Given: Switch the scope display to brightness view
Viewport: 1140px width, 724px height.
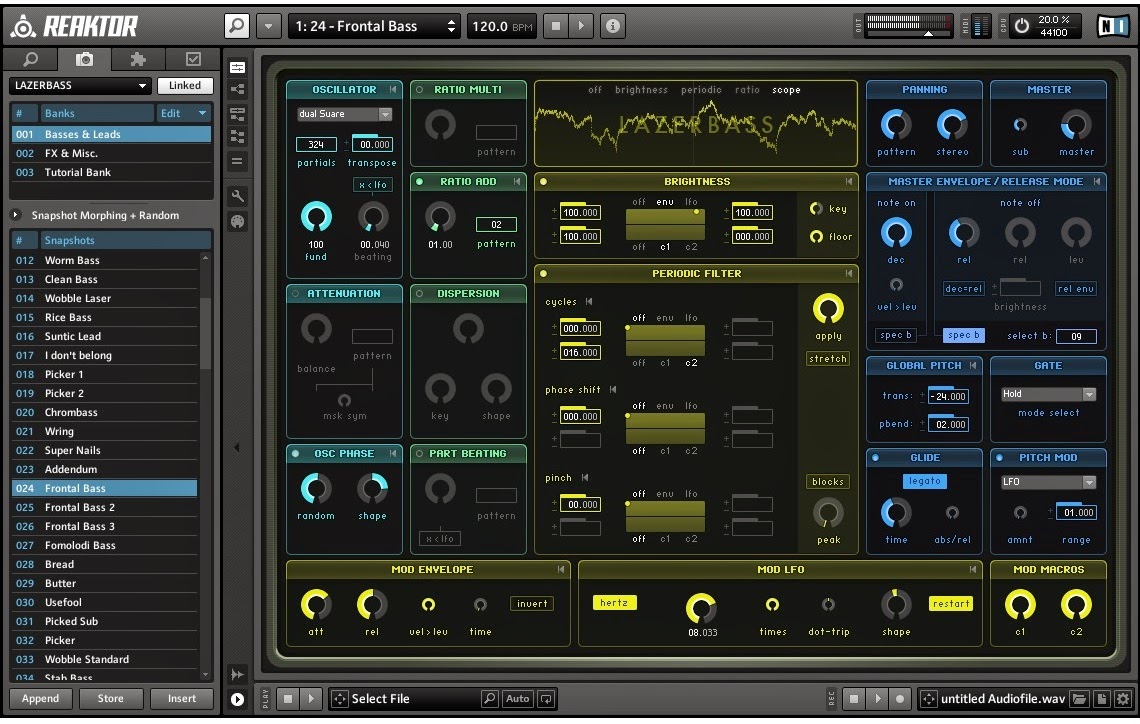Looking at the screenshot, I should [640, 90].
